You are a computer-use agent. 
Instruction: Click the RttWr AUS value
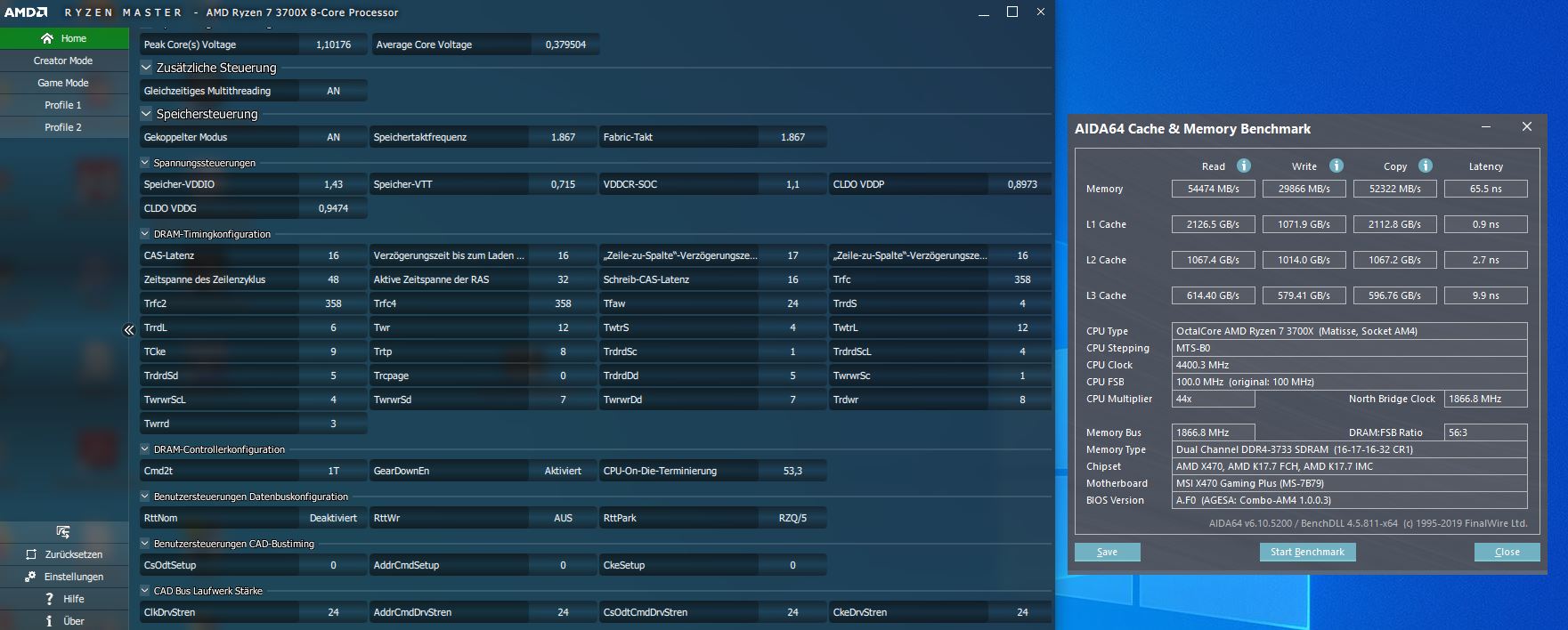tap(563, 518)
